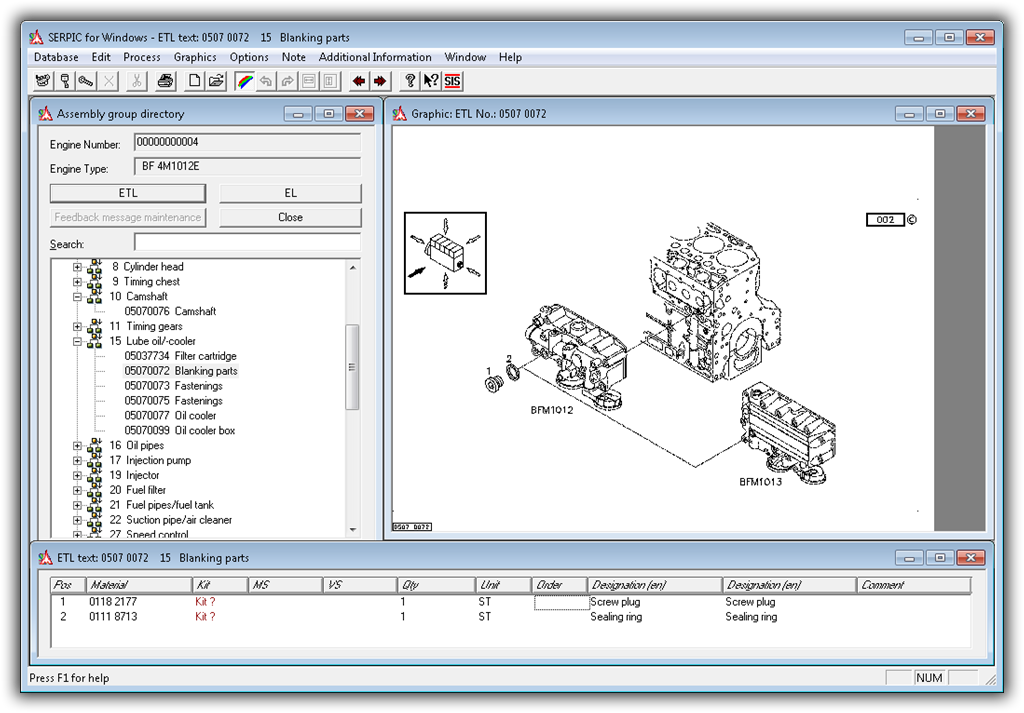The width and height of the screenshot is (1024, 713).
Task: Click the ETL text window title icon
Action: (x=45, y=558)
